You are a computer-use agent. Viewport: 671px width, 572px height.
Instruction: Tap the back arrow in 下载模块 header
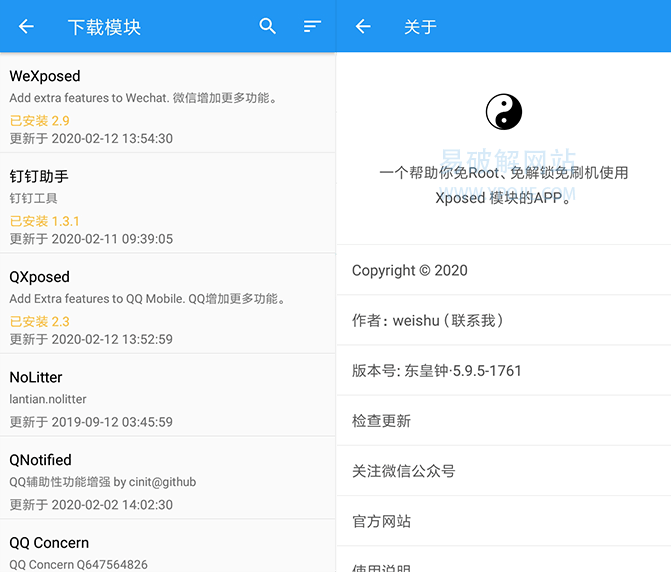pos(26,27)
